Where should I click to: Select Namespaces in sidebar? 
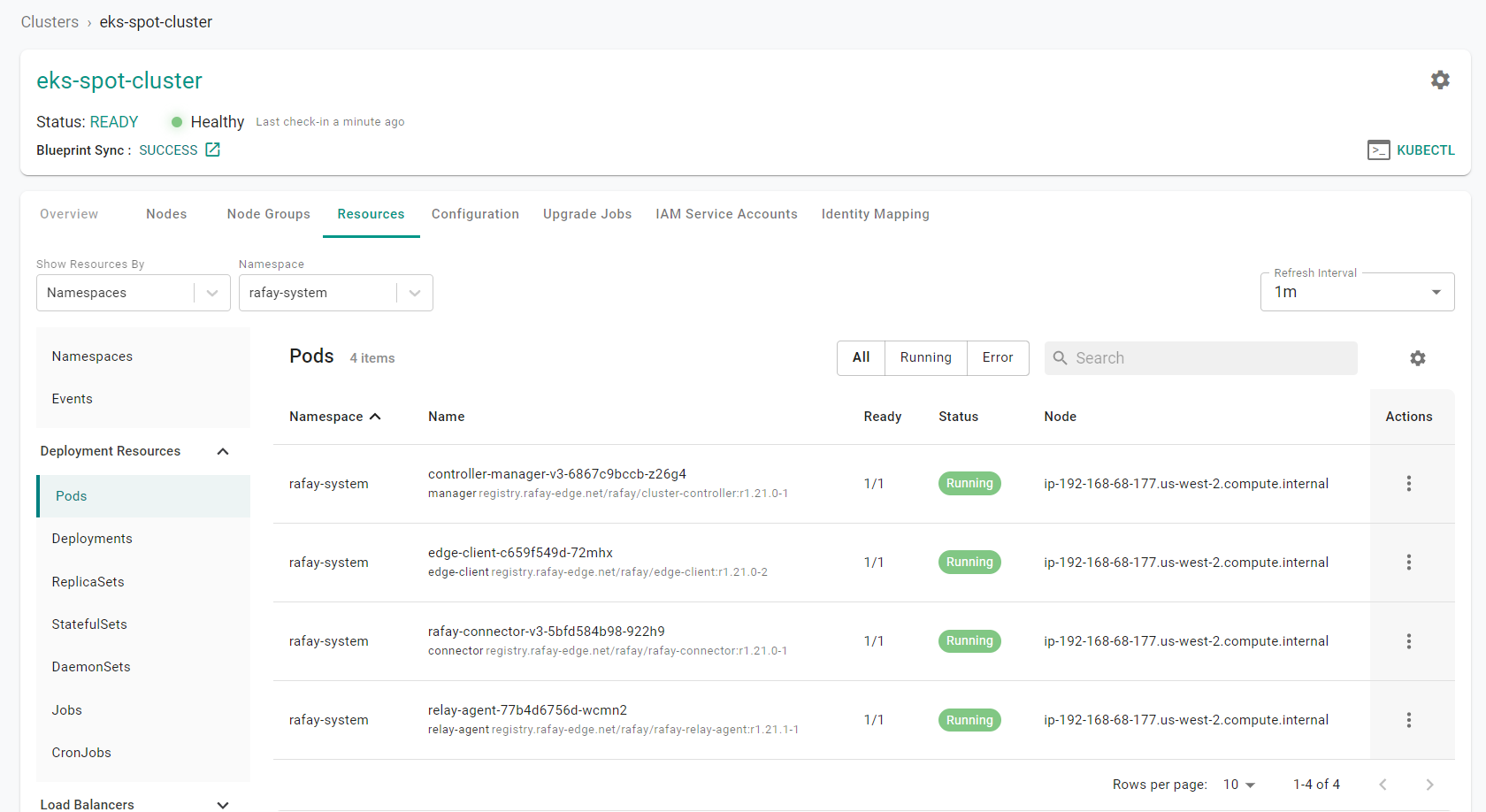(x=92, y=356)
